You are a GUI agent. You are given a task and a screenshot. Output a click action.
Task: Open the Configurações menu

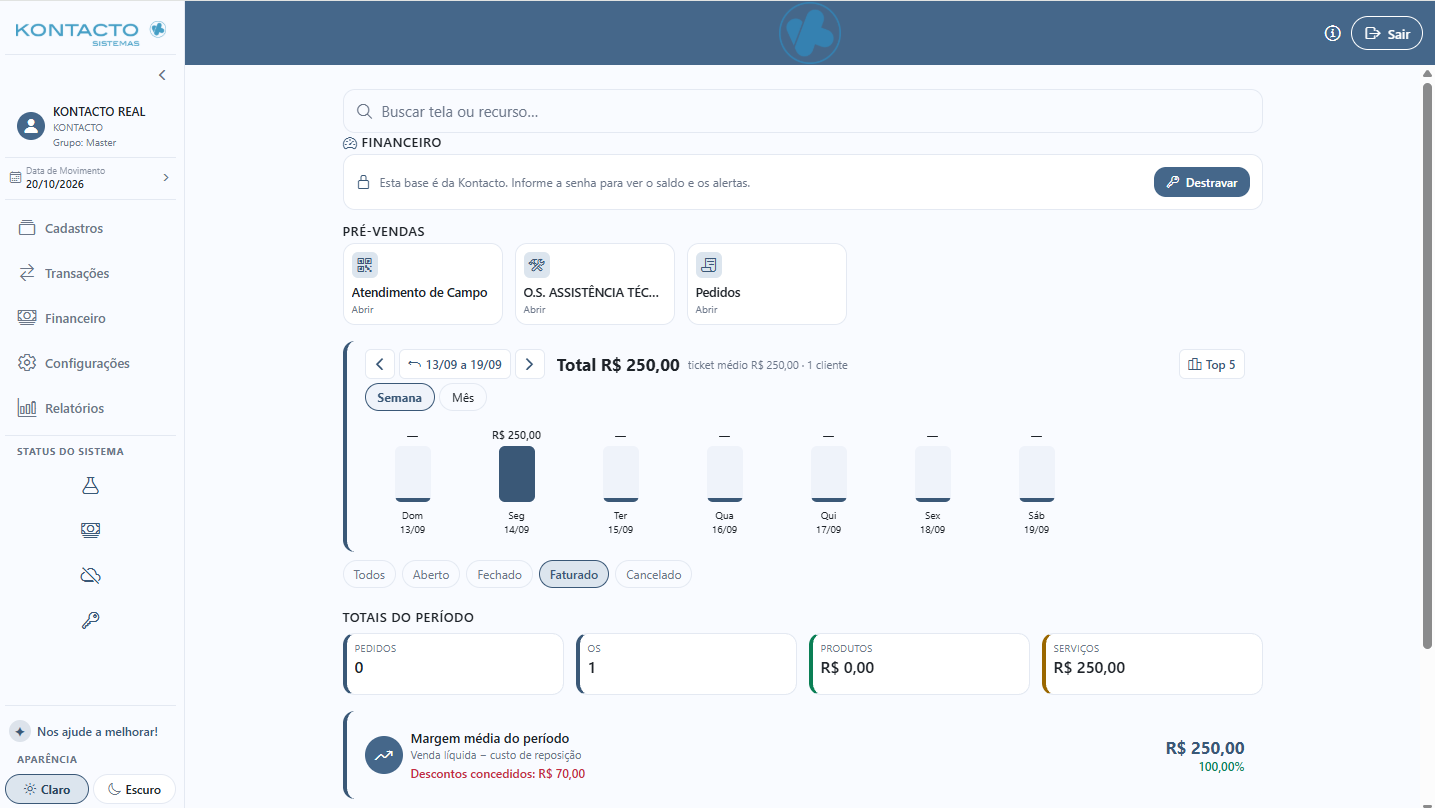point(91,363)
